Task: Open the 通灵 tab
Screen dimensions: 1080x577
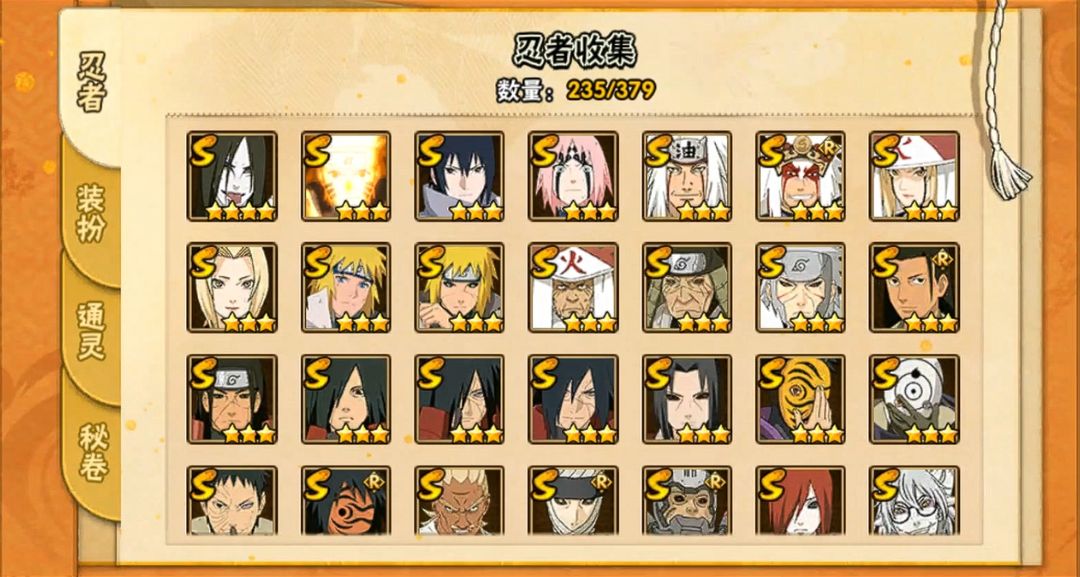Action: [92, 331]
